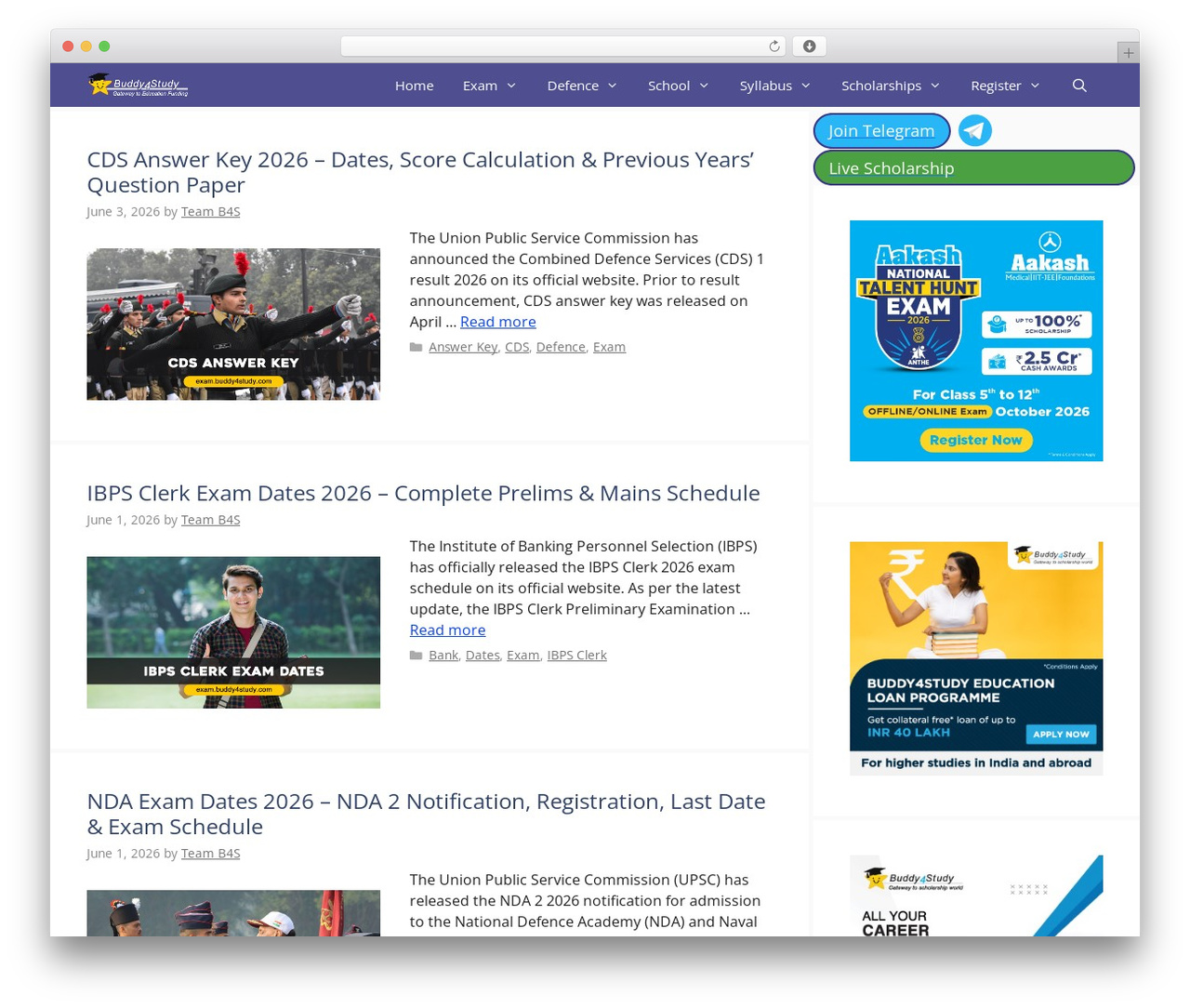Click Team B4S author link on CDS post
The height and width of the screenshot is (1008, 1190).
[x=210, y=212]
